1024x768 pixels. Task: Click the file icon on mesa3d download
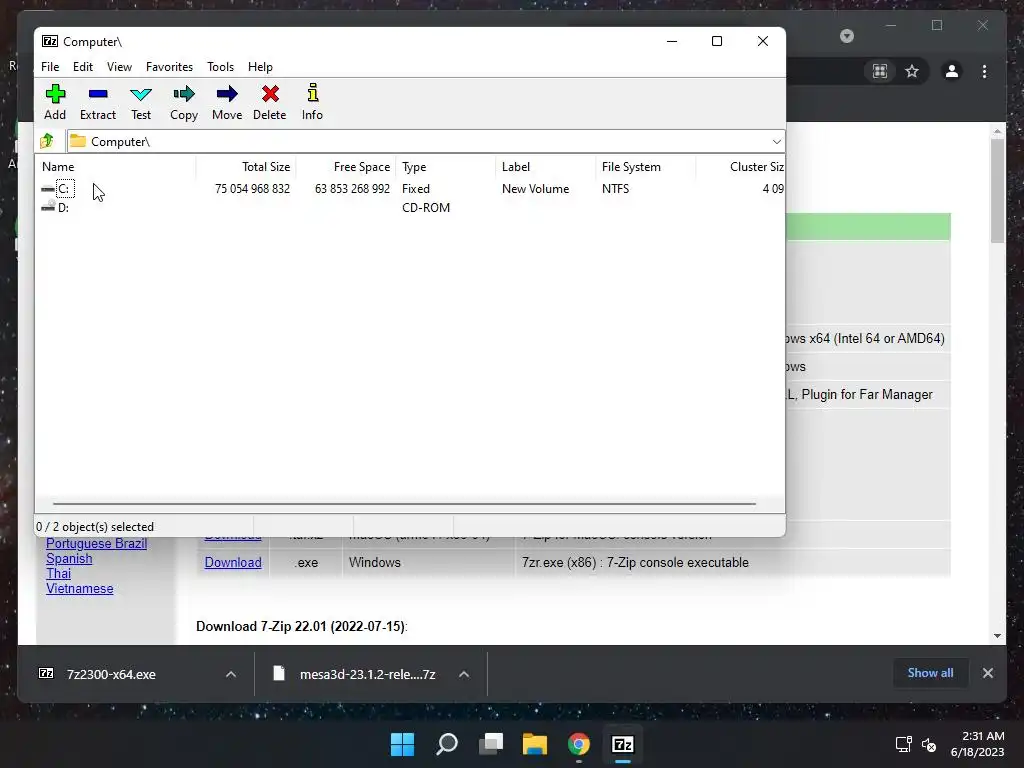click(x=279, y=673)
